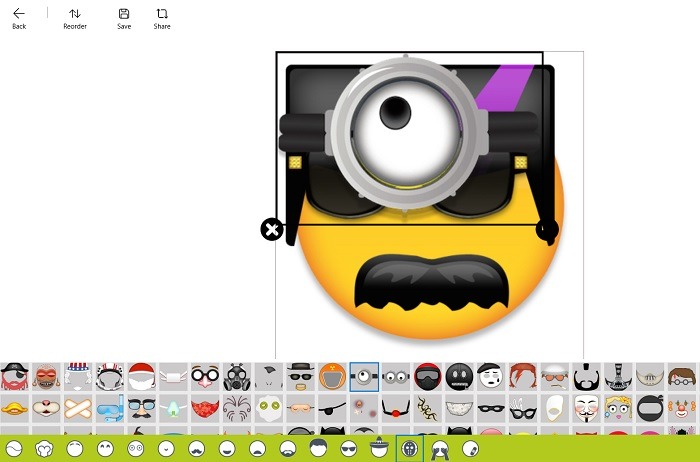
Task: Pick the red helmet with goggles thumbnail
Action: pyautogui.click(x=427, y=377)
